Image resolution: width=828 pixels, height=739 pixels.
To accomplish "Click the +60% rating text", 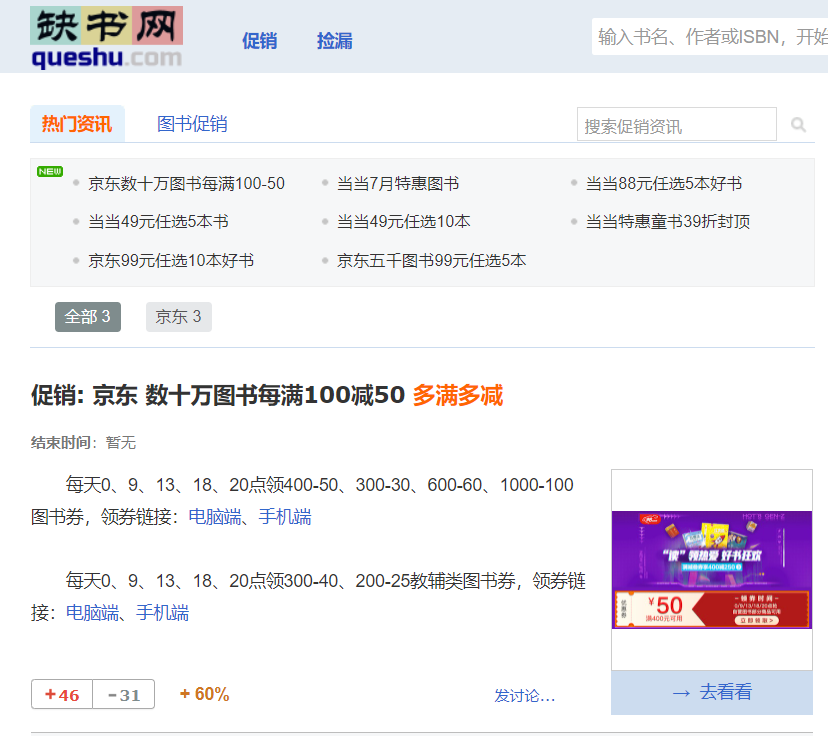I will coord(204,694).
